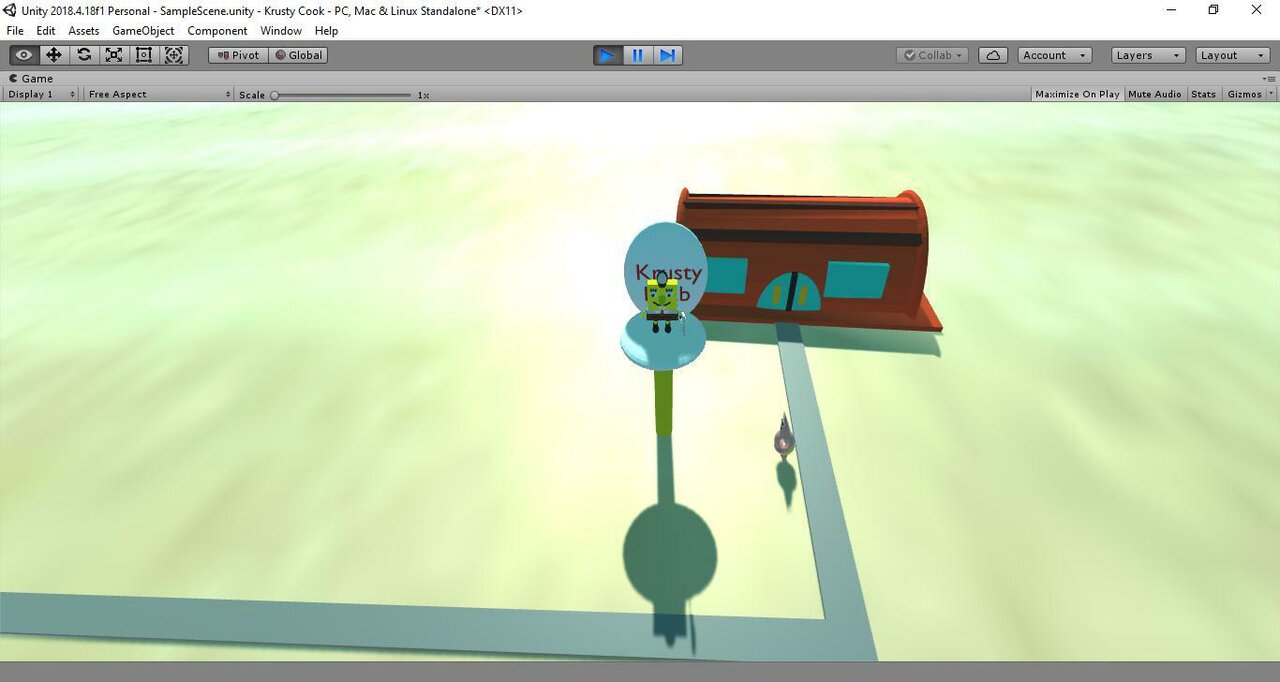Open the Edit menu

click(x=46, y=31)
